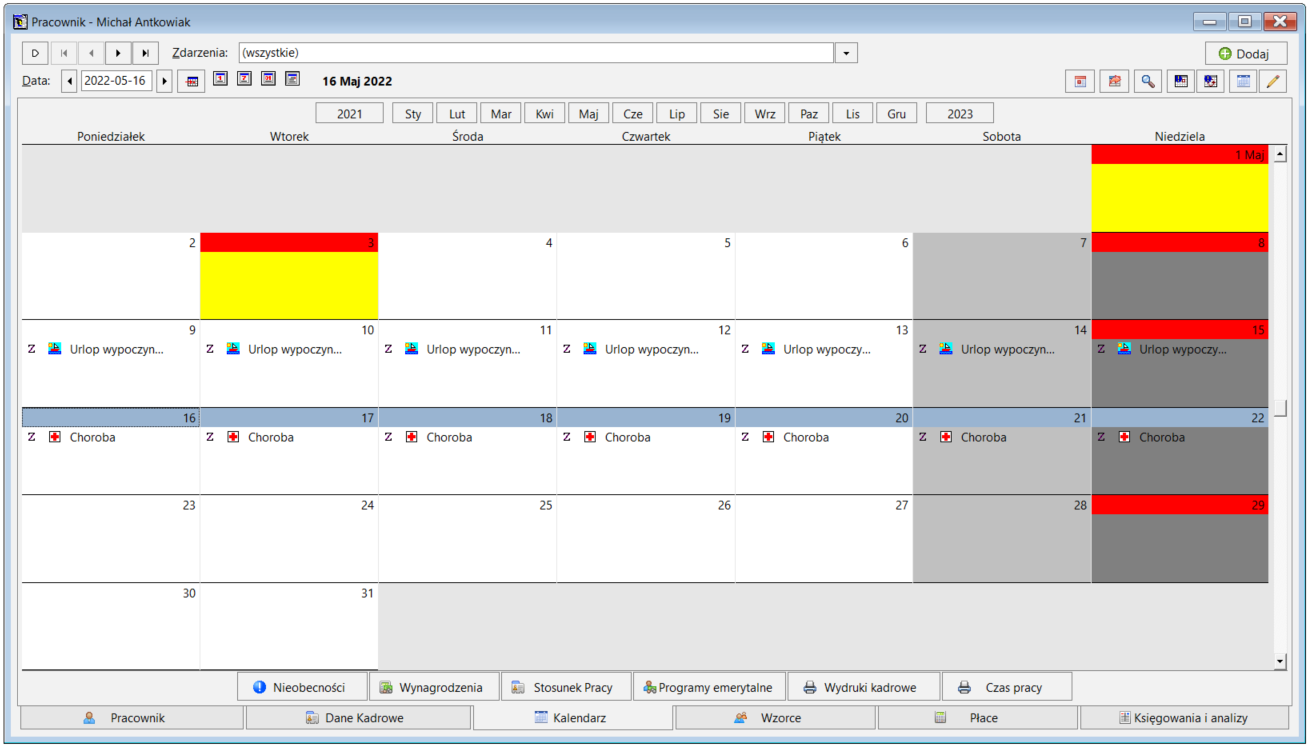
Task: Select month Sty
Action: (413, 114)
